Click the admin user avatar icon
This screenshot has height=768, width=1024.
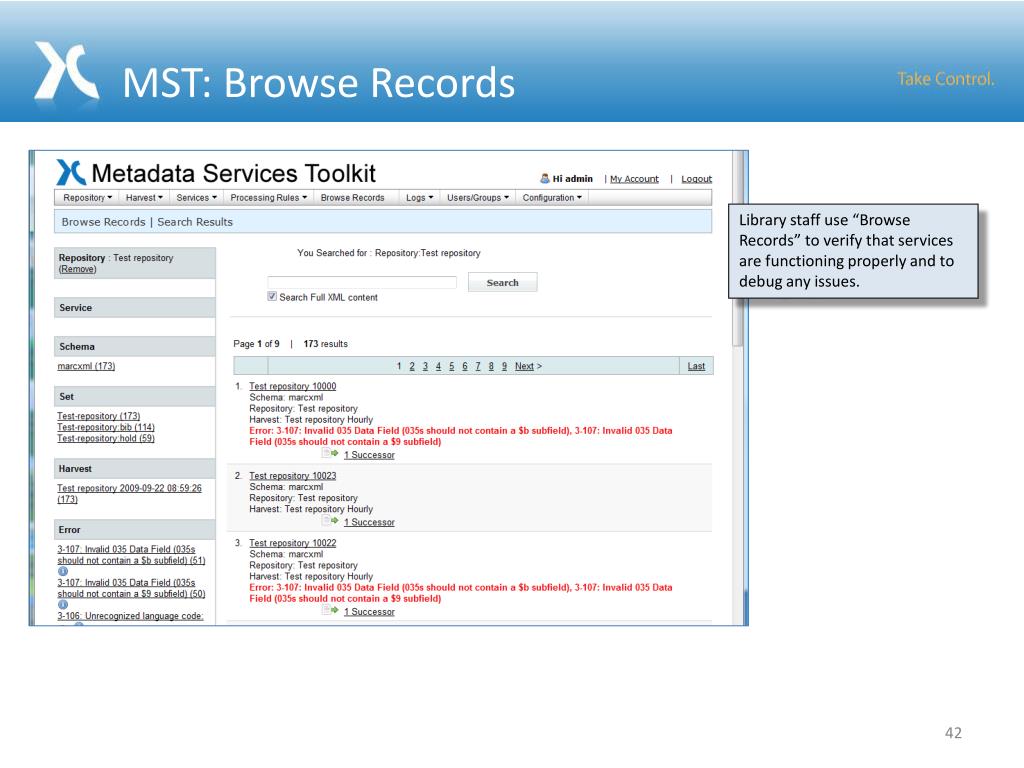coord(545,178)
